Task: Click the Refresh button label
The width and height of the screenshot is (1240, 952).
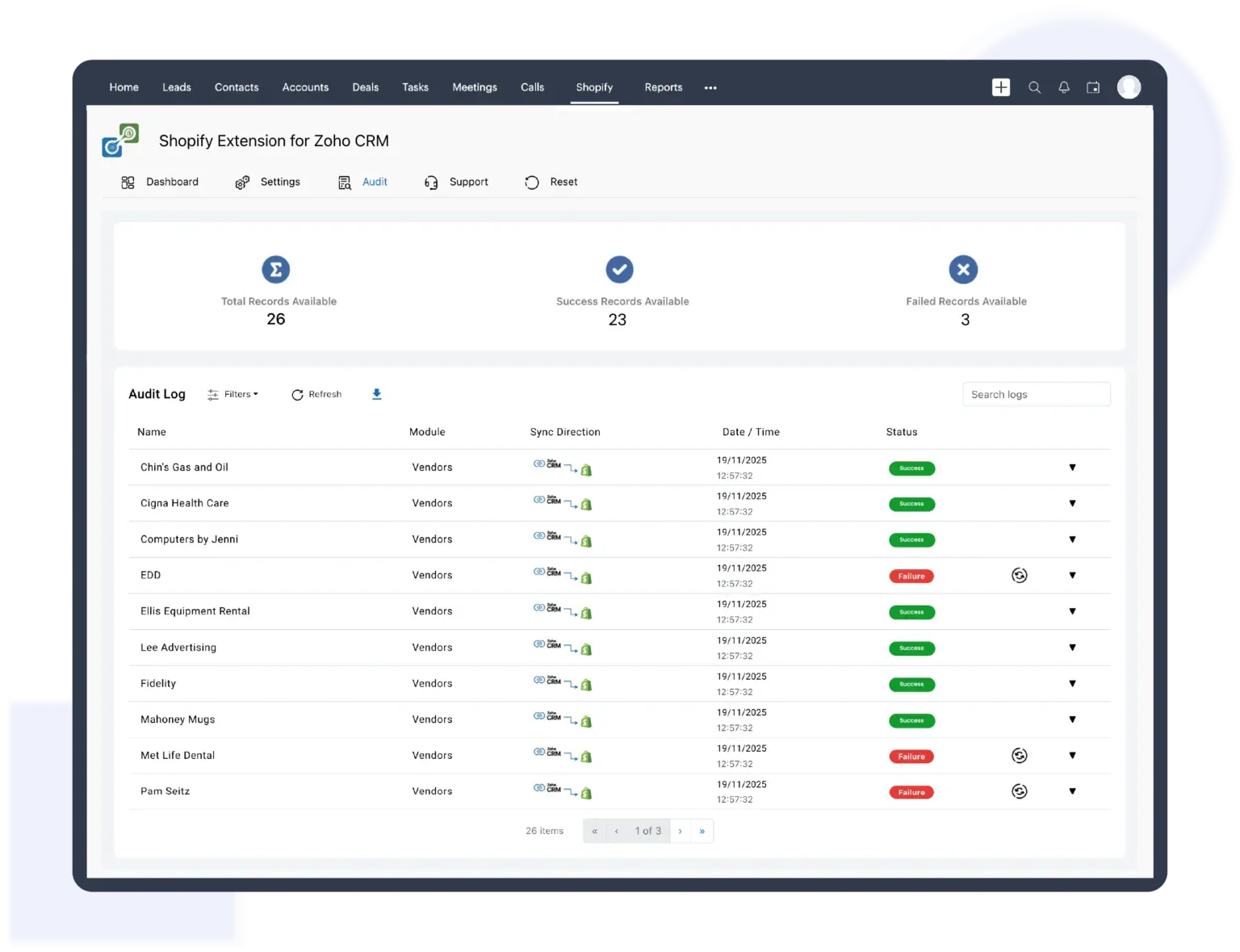Action: pos(325,394)
